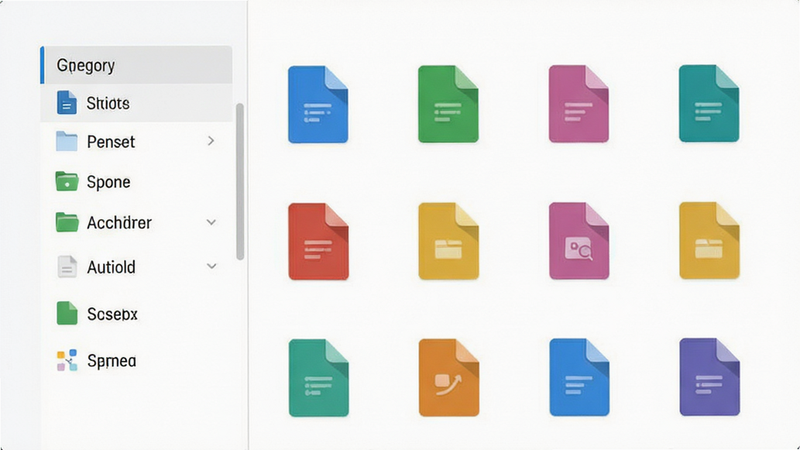Open the blue document file icon in the top row
The width and height of the screenshot is (800, 450).
[x=318, y=104]
